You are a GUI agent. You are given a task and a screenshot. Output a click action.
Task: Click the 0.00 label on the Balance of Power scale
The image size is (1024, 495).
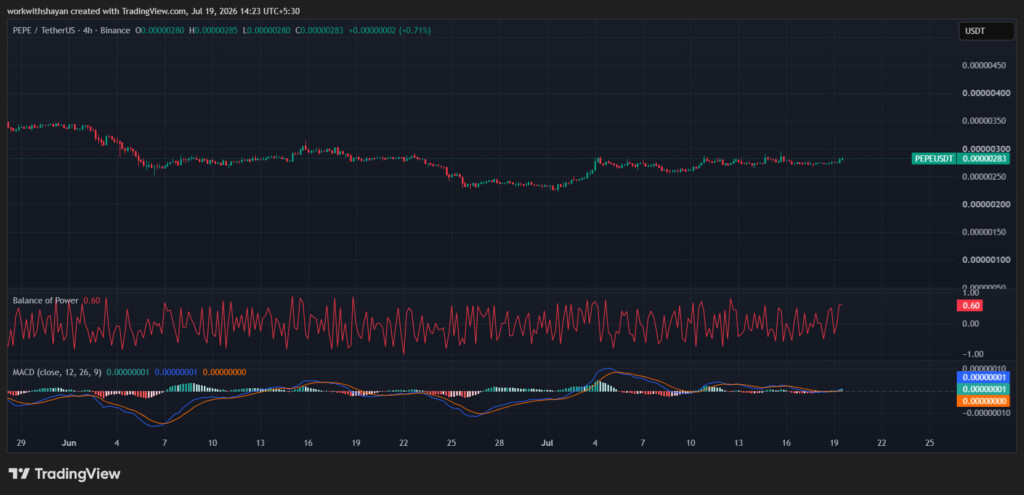970,324
